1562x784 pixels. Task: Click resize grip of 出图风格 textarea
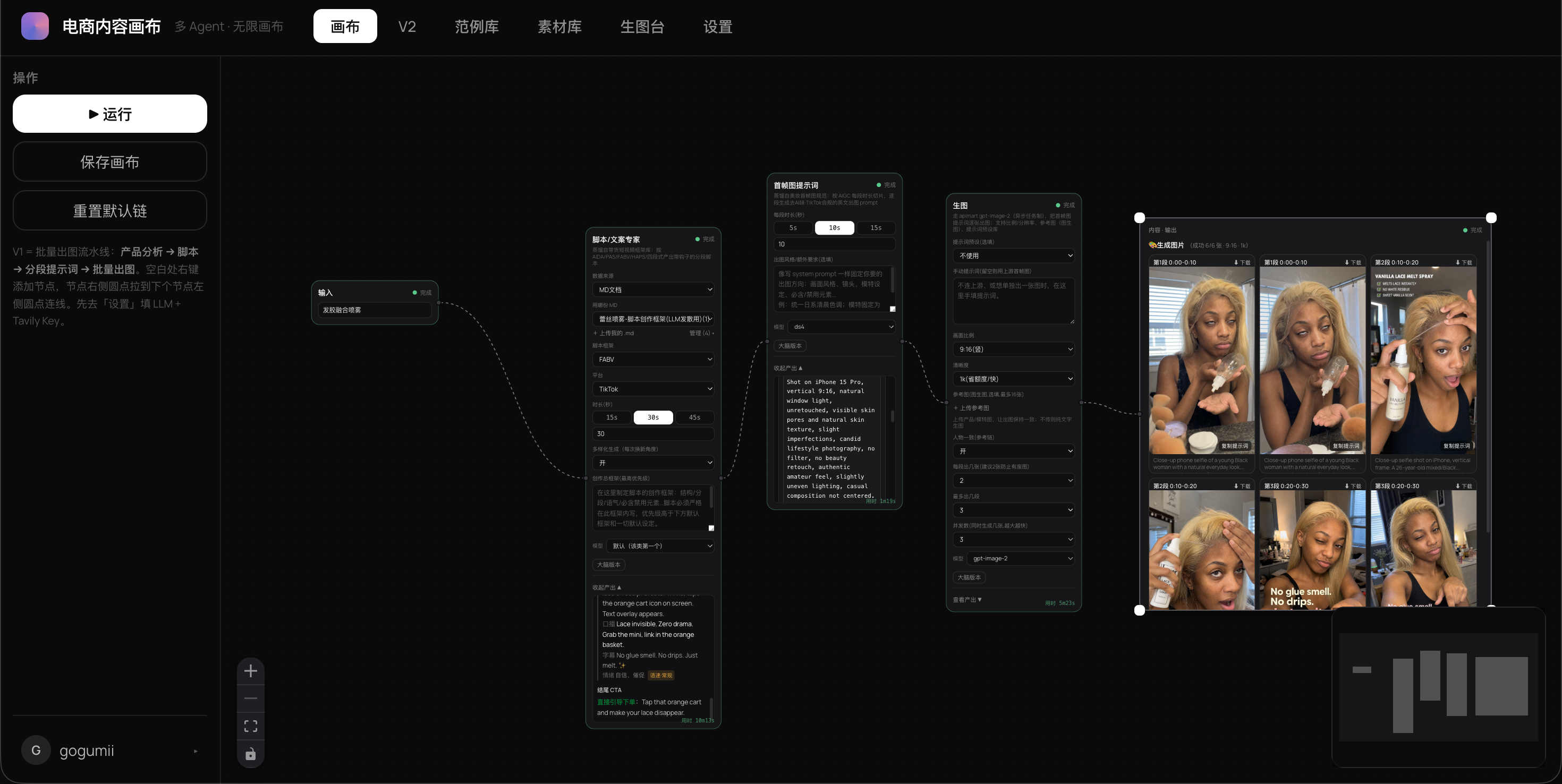(893, 309)
